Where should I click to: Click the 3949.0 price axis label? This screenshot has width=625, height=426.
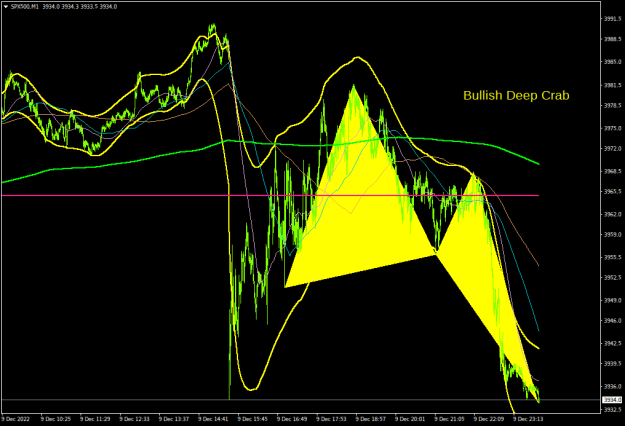pos(613,300)
